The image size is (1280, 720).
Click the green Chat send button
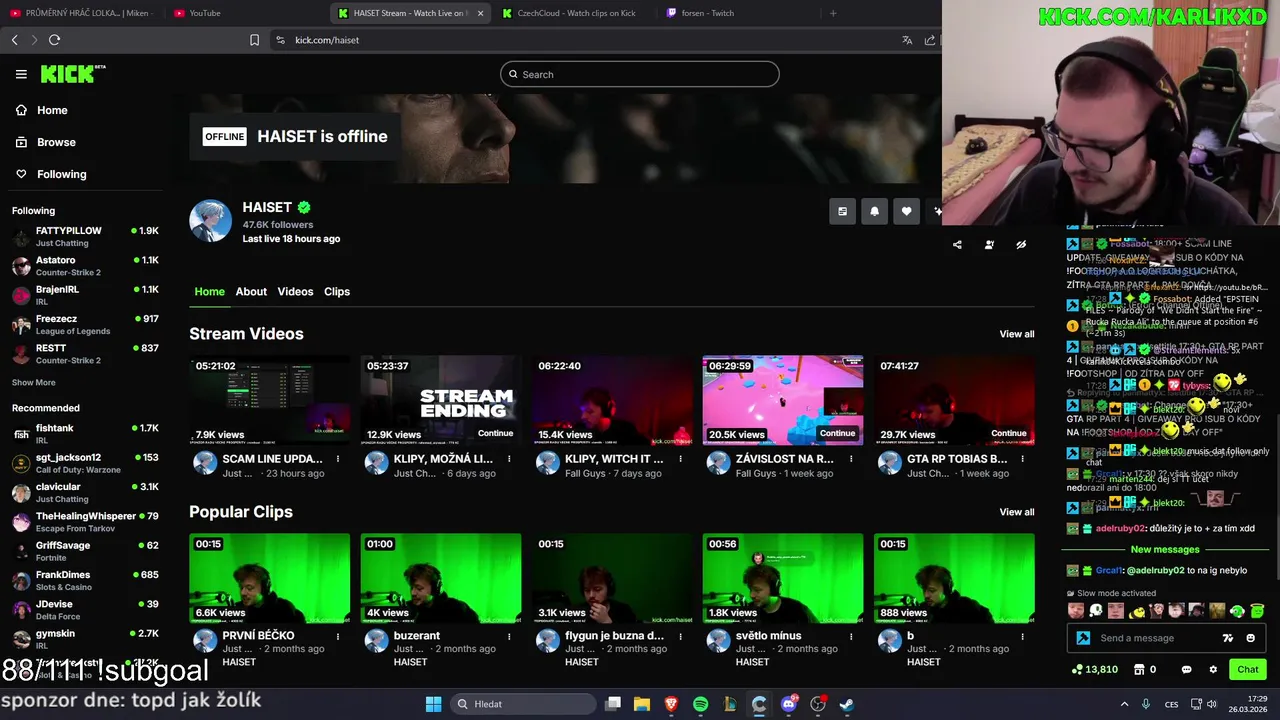point(1248,669)
